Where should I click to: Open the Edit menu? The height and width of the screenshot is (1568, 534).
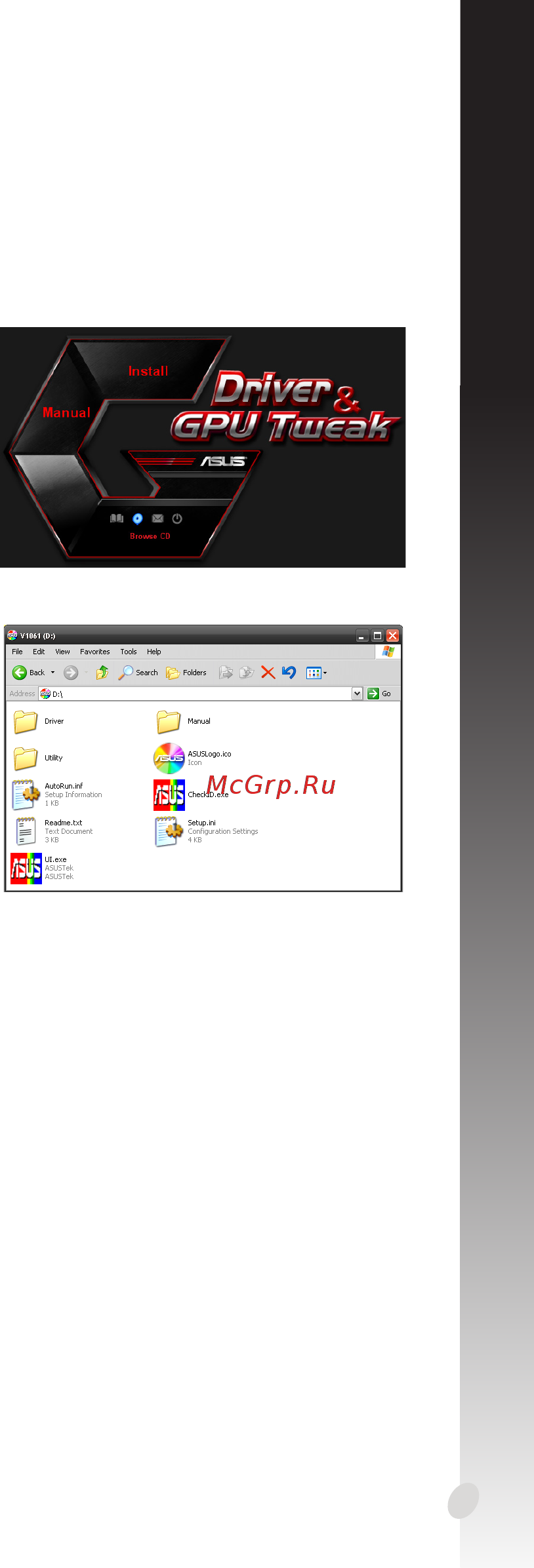click(39, 652)
